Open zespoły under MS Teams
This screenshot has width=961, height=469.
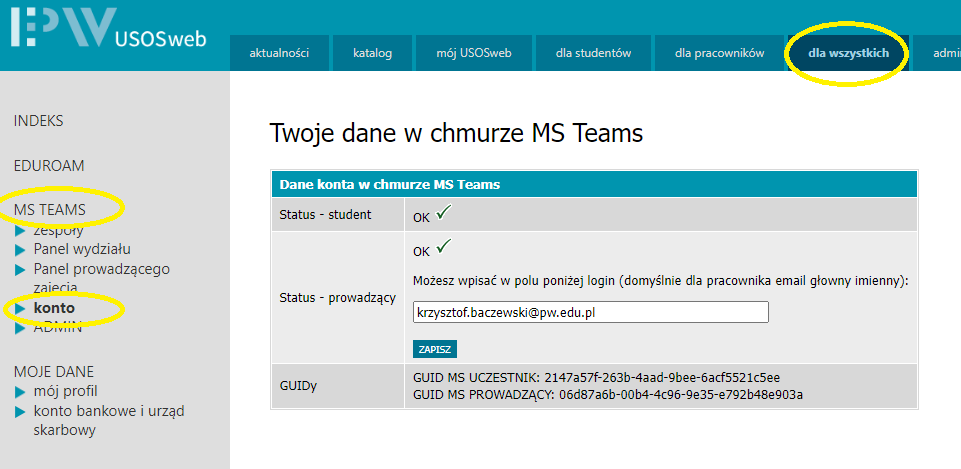point(58,231)
